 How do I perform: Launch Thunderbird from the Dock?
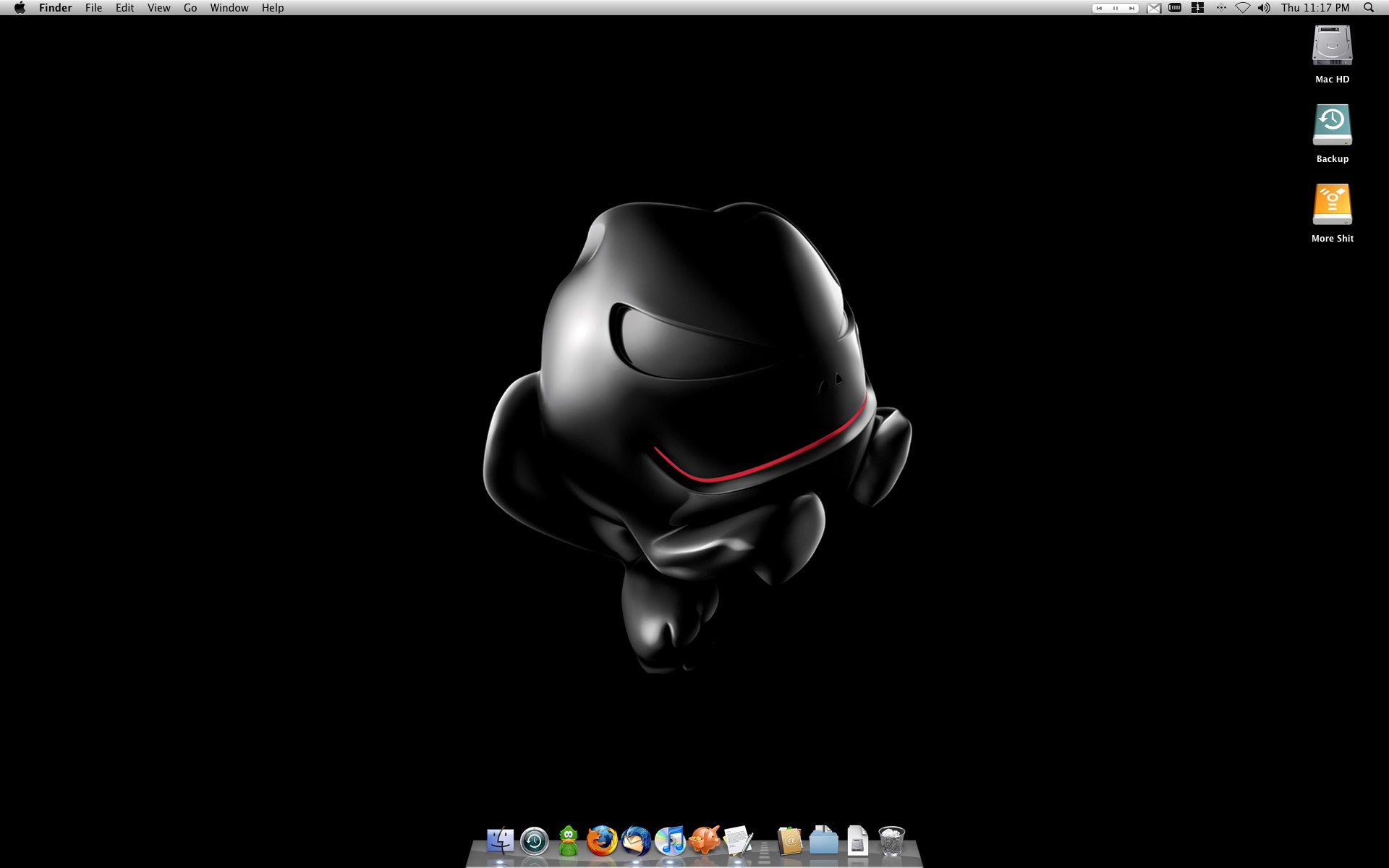tap(636, 841)
